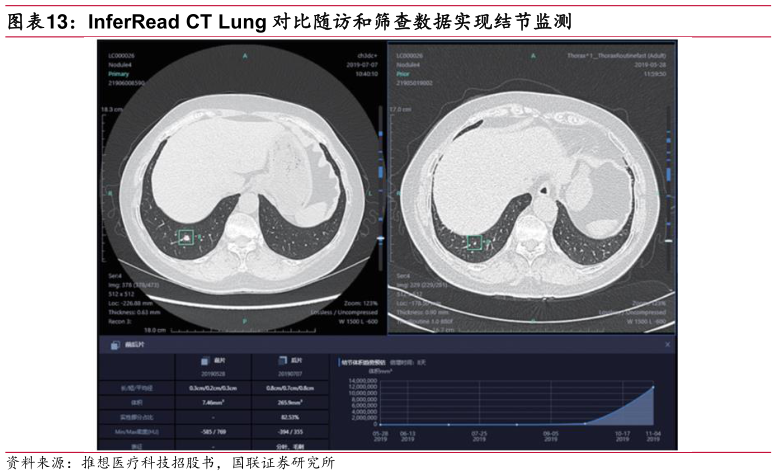
Task: Click the prior scan icon above 20190528
Action: pos(205,361)
